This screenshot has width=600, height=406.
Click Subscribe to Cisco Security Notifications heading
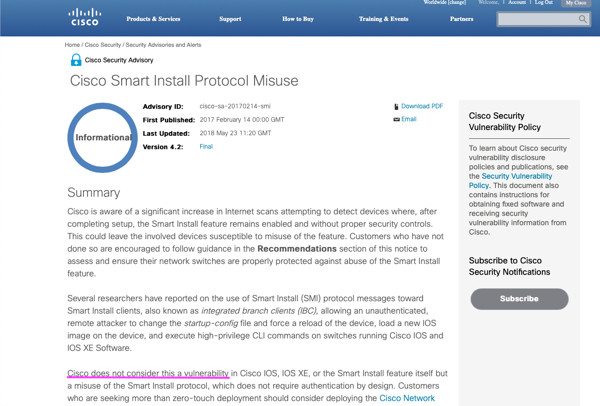[509, 266]
